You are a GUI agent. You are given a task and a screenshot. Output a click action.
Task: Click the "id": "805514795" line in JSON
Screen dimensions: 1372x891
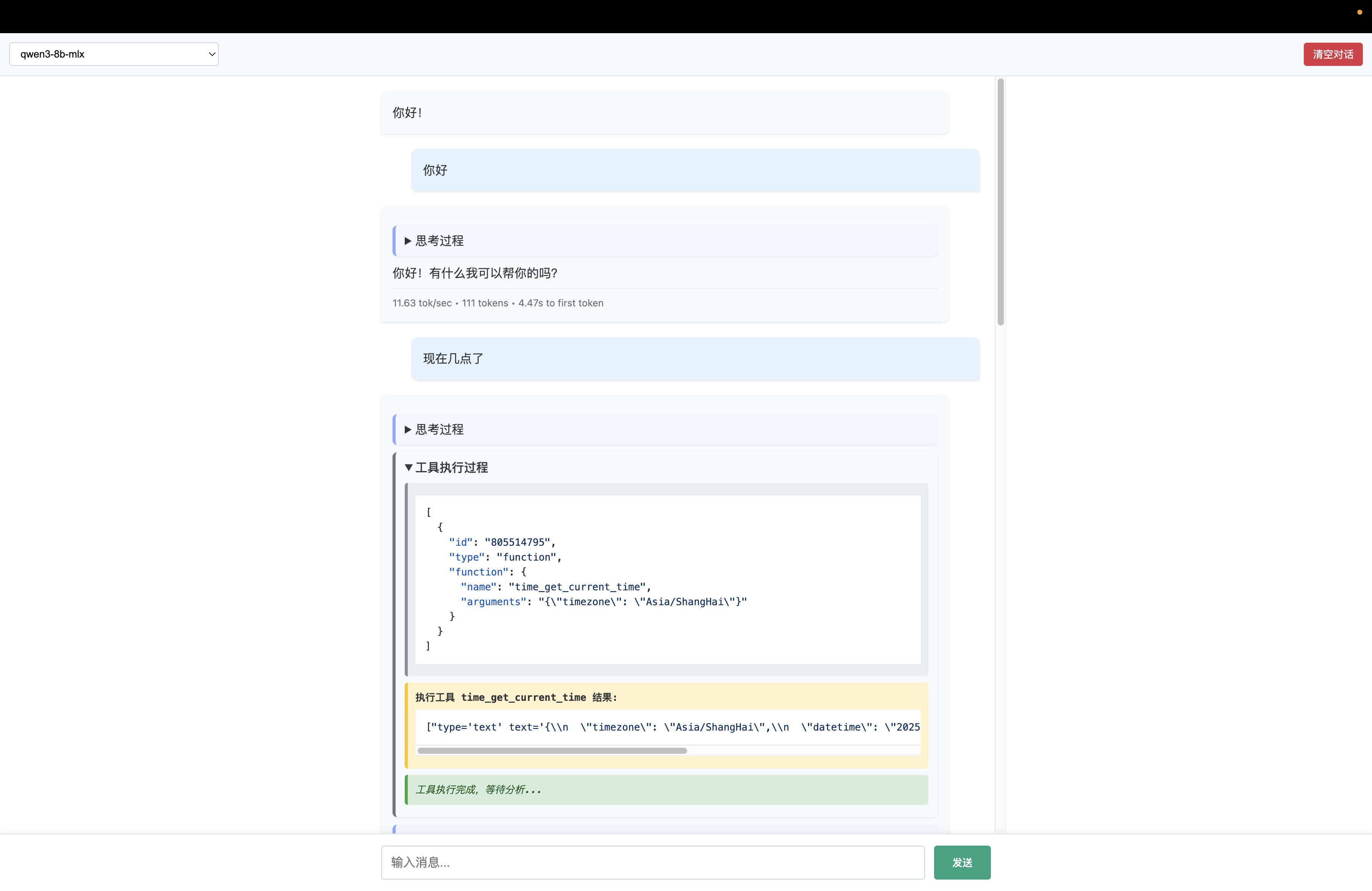point(502,542)
